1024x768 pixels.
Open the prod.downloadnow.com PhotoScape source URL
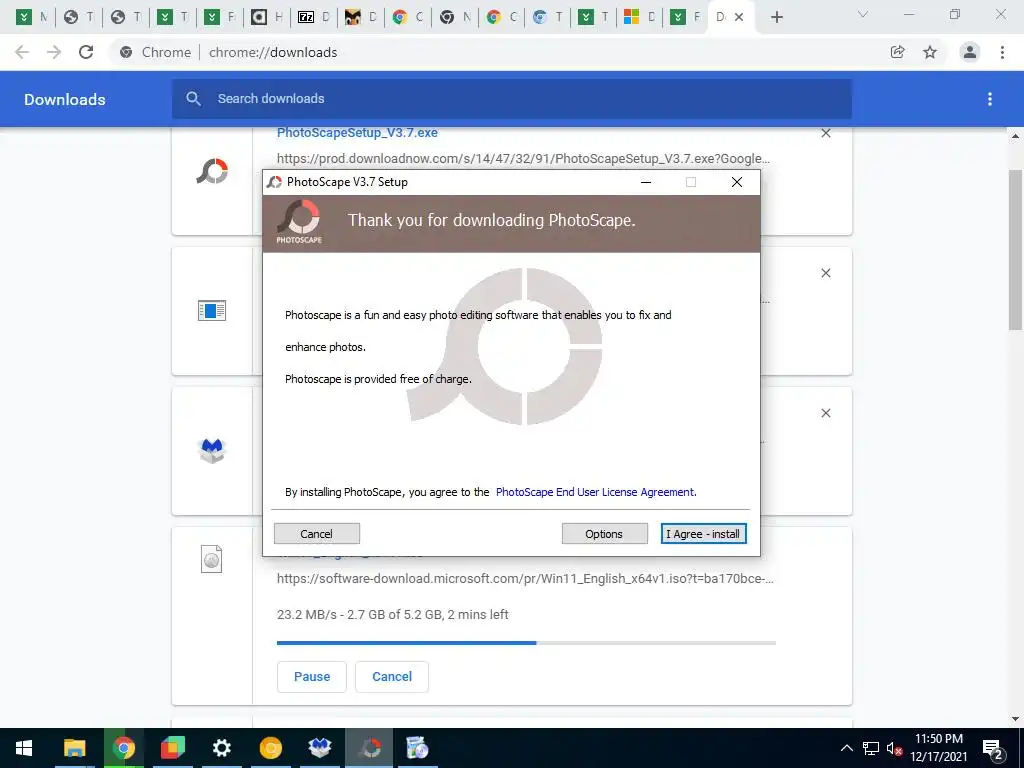(x=523, y=159)
